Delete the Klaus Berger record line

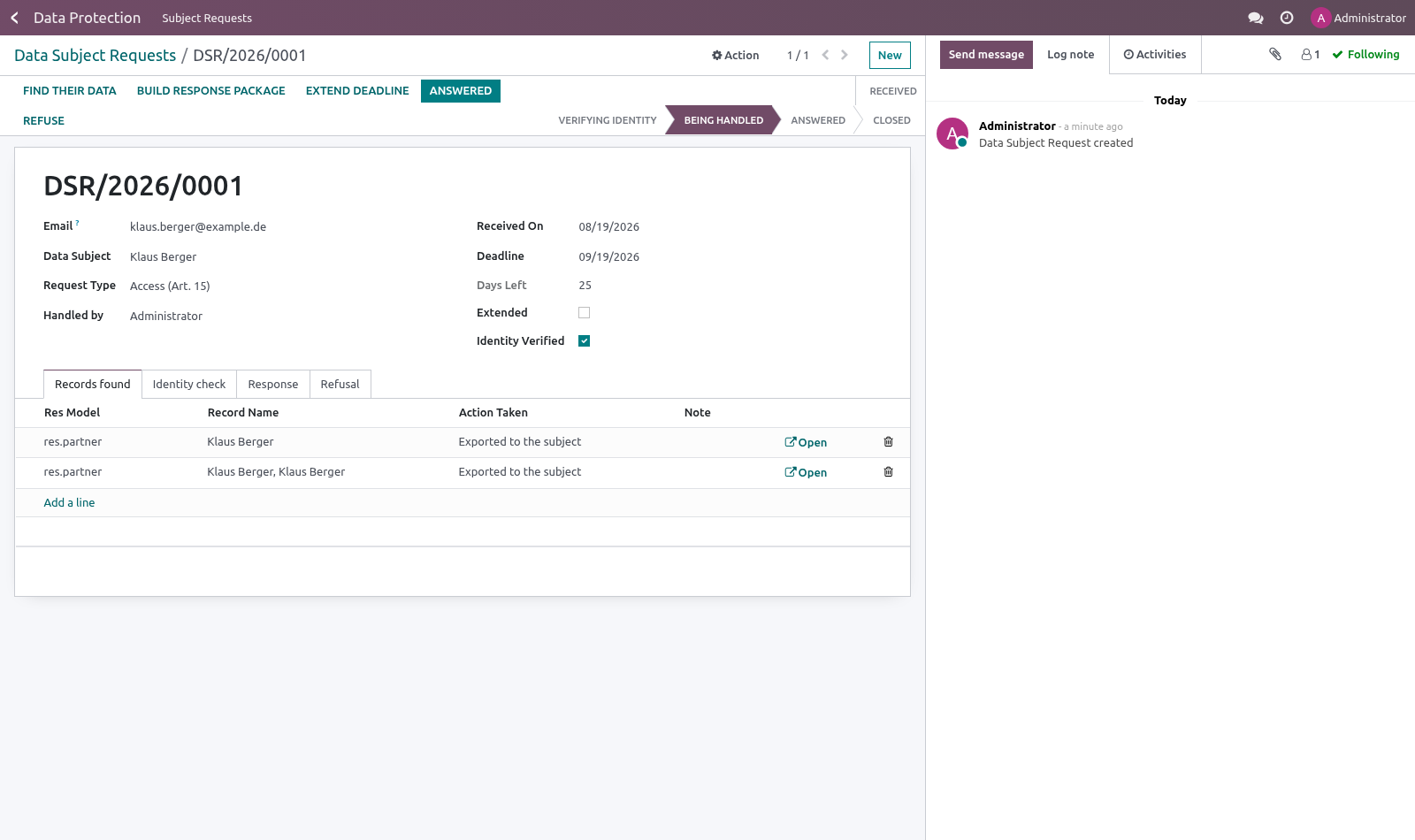(x=889, y=442)
